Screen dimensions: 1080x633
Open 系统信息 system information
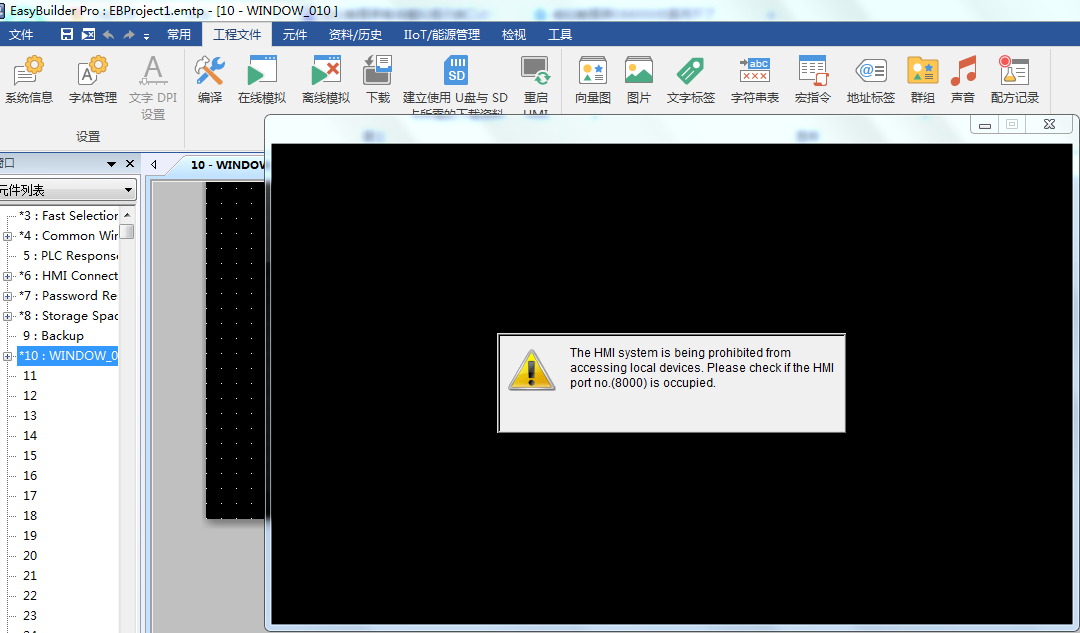click(29, 79)
